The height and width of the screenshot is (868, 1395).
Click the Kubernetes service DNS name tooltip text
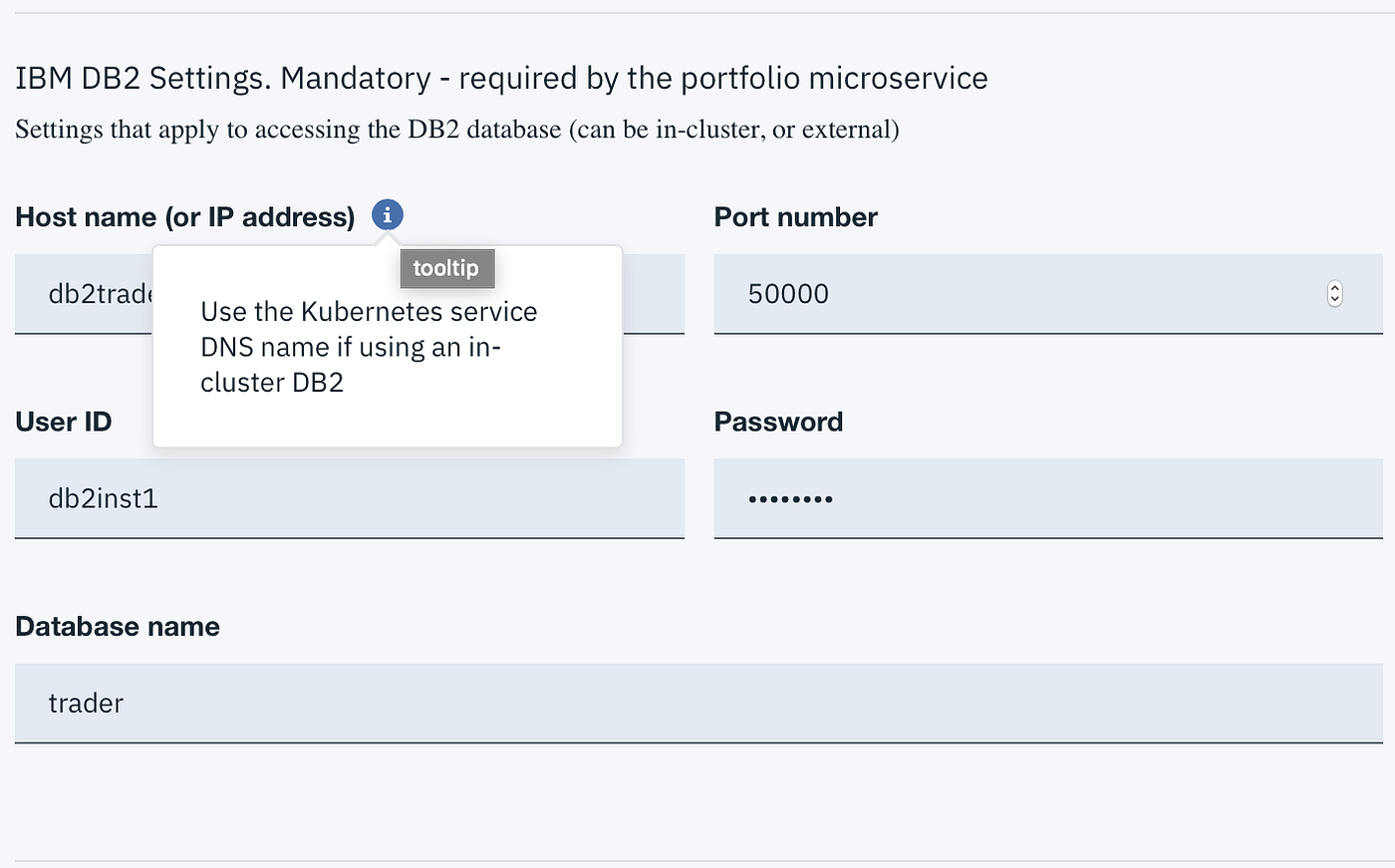[x=369, y=347]
